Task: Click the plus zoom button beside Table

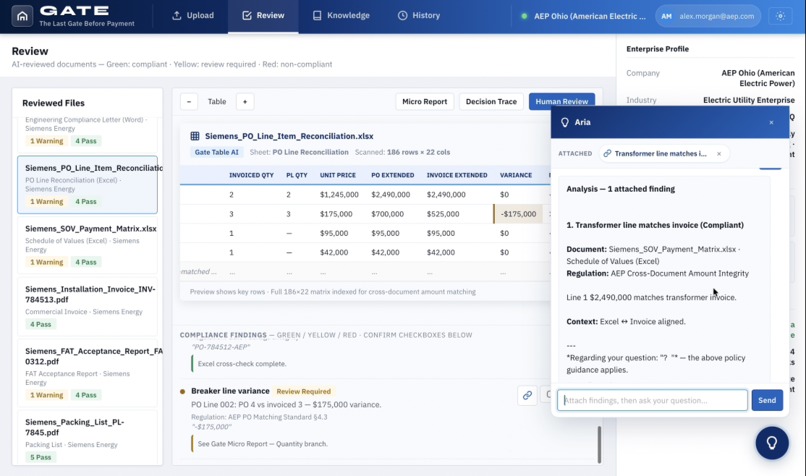Action: click(245, 102)
